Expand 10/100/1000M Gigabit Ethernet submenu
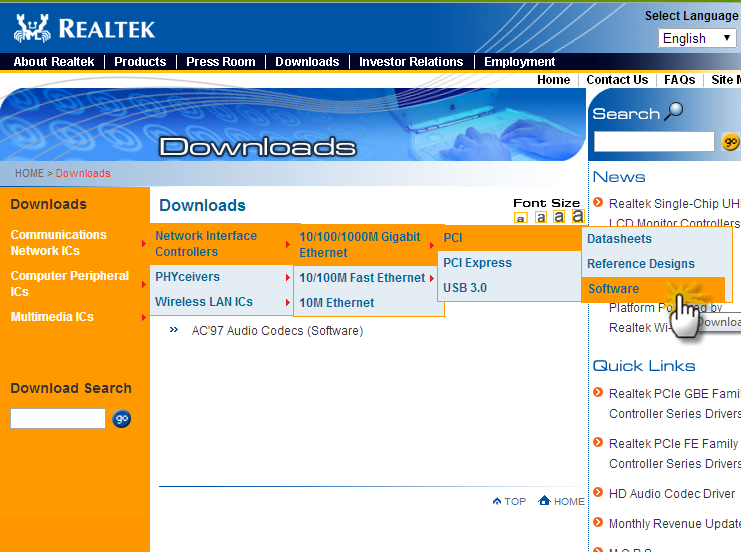This screenshot has width=741, height=552. tap(366, 245)
